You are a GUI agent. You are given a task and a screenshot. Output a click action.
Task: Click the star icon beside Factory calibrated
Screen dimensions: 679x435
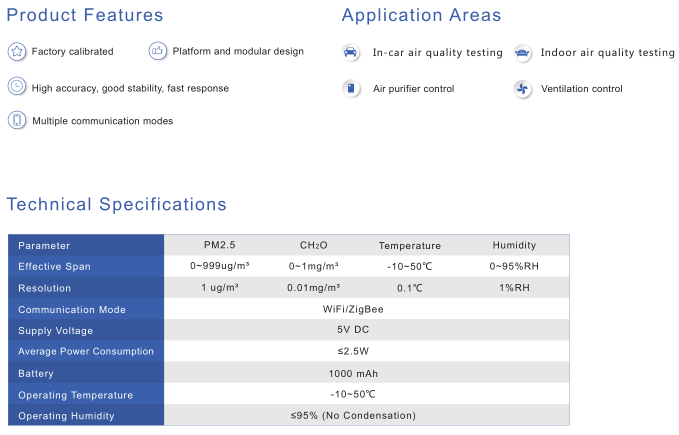point(17,52)
